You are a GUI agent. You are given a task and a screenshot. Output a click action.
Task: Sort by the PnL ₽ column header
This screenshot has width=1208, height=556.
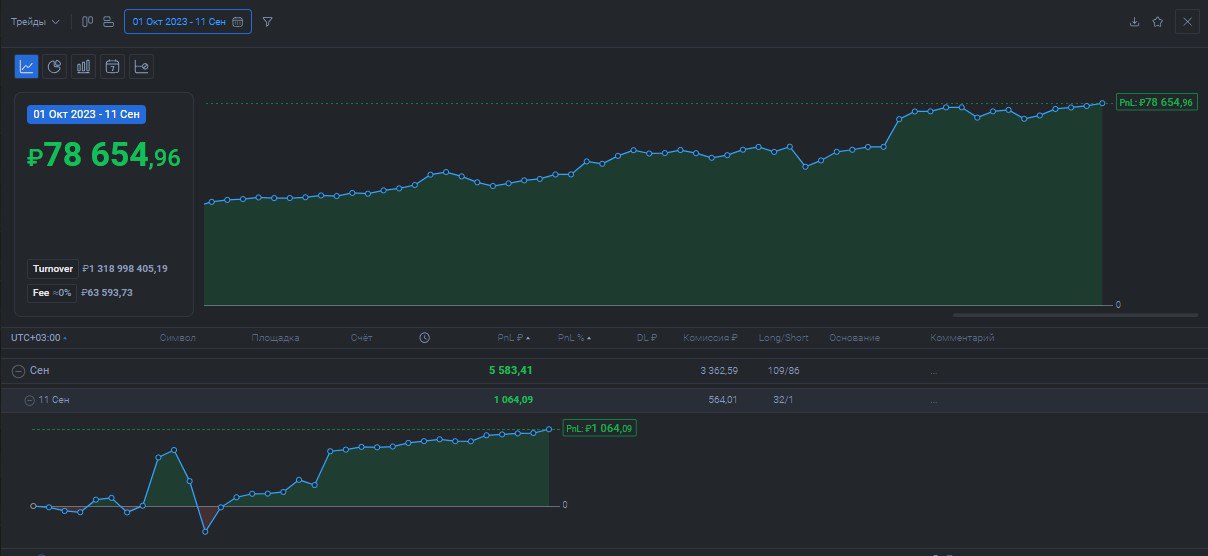pyautogui.click(x=514, y=338)
